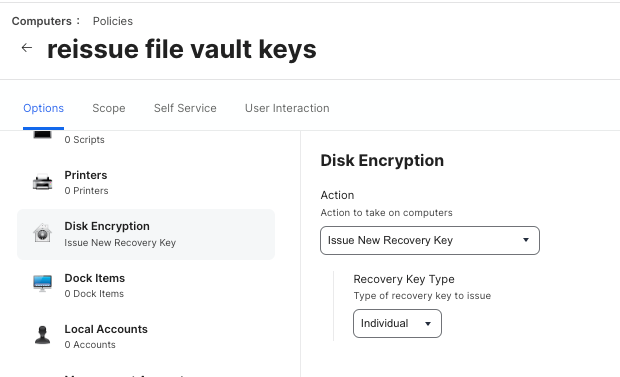Select Dock Items in the options sidebar
The image size is (620, 377).
click(146, 286)
